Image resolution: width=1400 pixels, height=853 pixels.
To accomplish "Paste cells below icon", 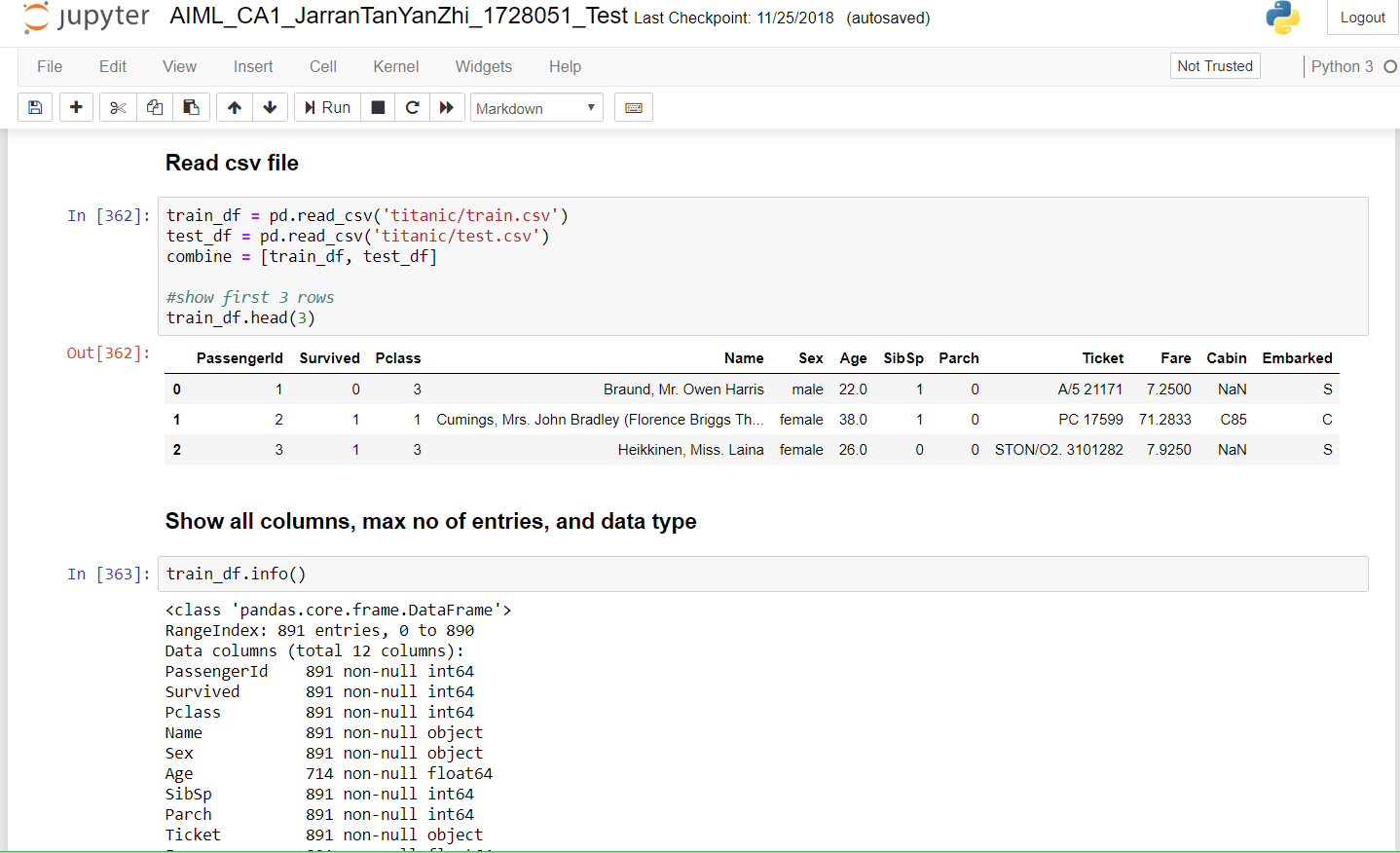I will click(192, 107).
